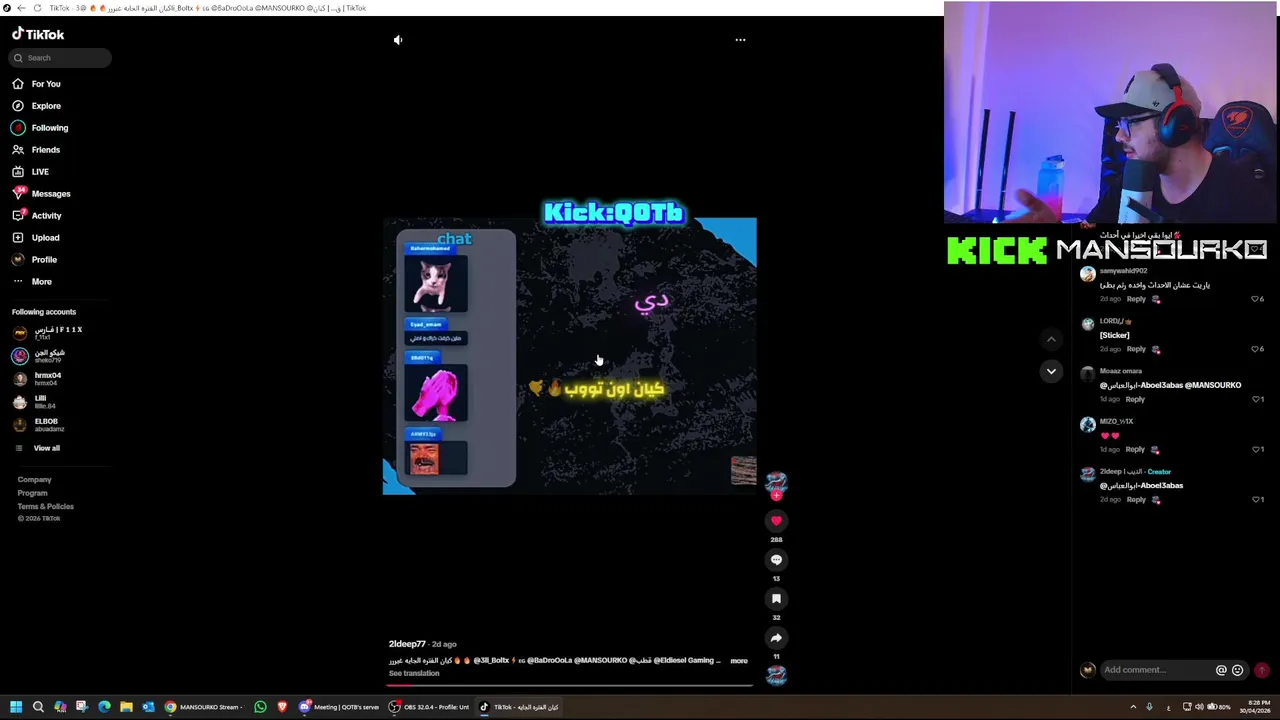This screenshot has height=720, width=1280.
Task: Like samywahid902's comment
Action: 1256,299
